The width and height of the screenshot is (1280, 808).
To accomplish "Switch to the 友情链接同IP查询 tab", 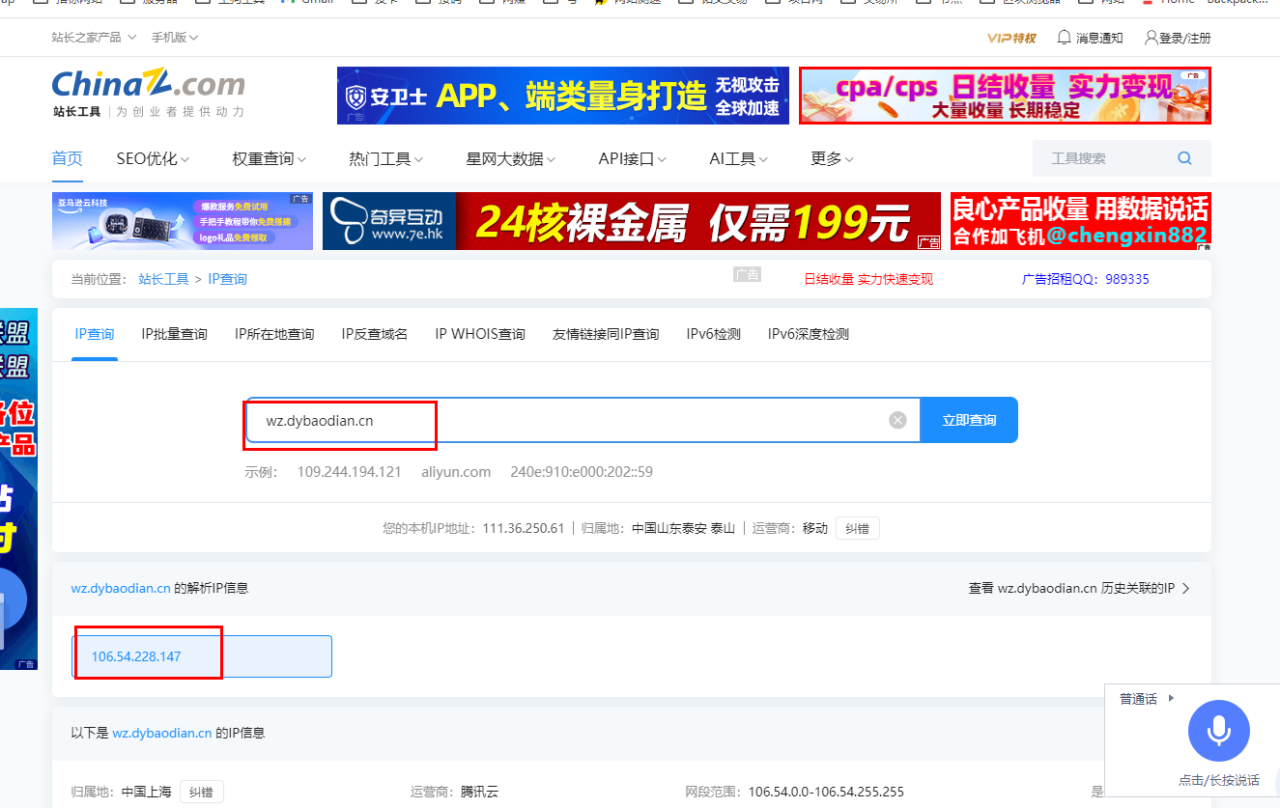I will (x=606, y=334).
